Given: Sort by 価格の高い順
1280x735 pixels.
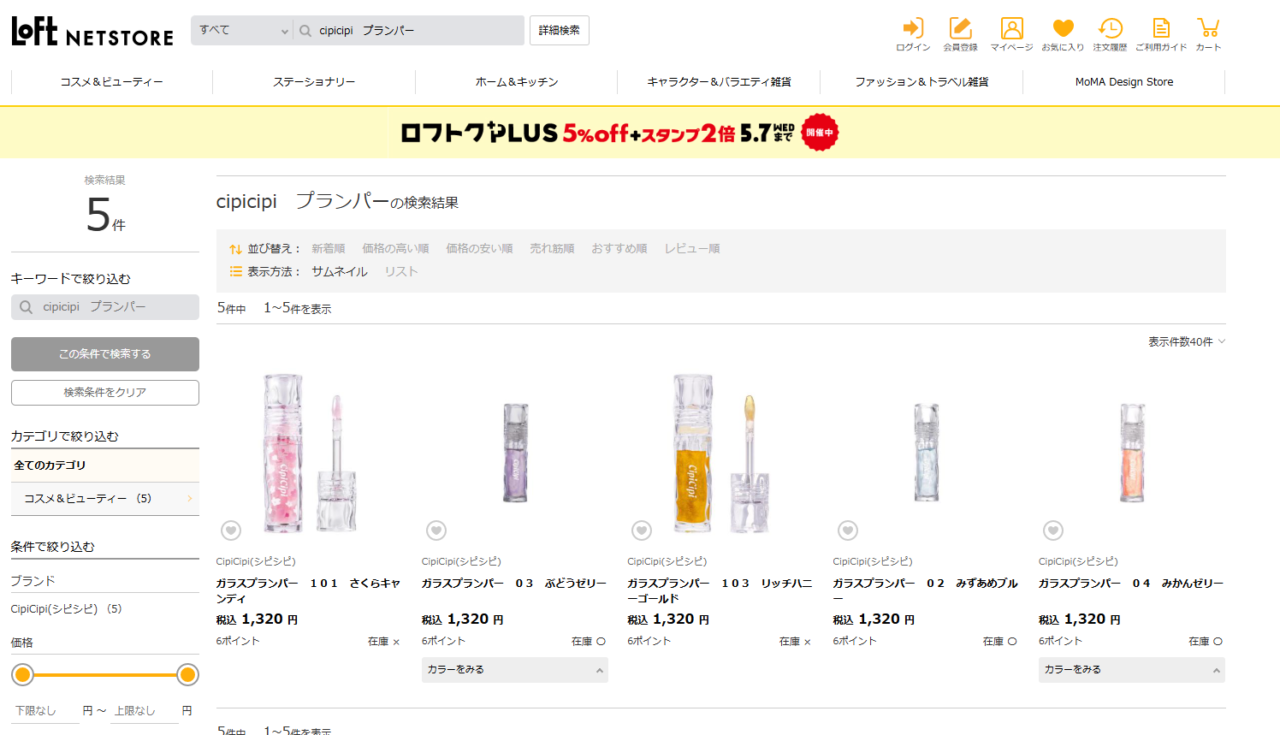Looking at the screenshot, I should [395, 248].
